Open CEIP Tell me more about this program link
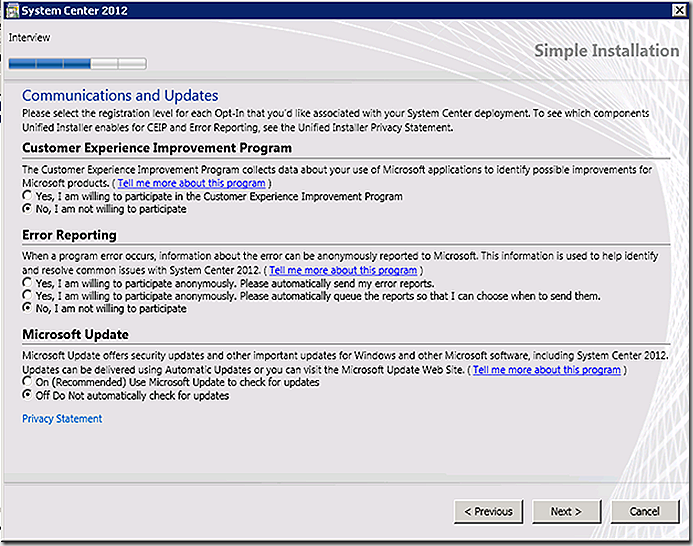 tap(191, 183)
